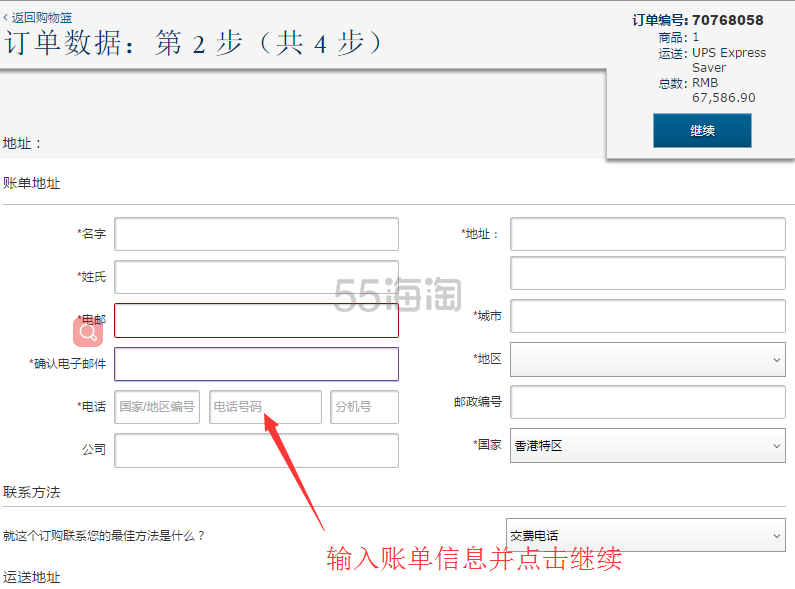The image size is (795, 589).
Task: Click the 公司 company input field
Action: (256, 451)
